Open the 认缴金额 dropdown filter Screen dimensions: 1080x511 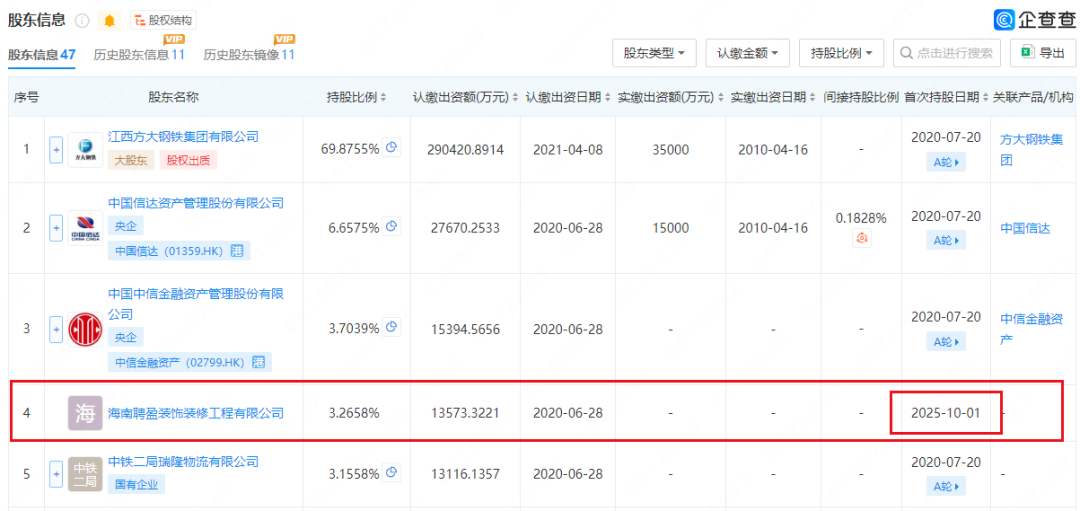point(748,53)
